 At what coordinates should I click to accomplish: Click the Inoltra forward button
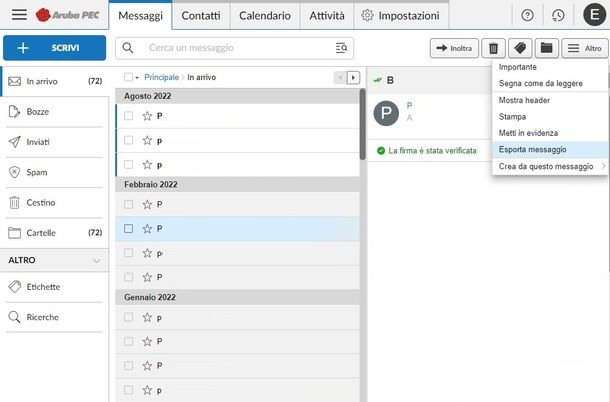pyautogui.click(x=453, y=48)
